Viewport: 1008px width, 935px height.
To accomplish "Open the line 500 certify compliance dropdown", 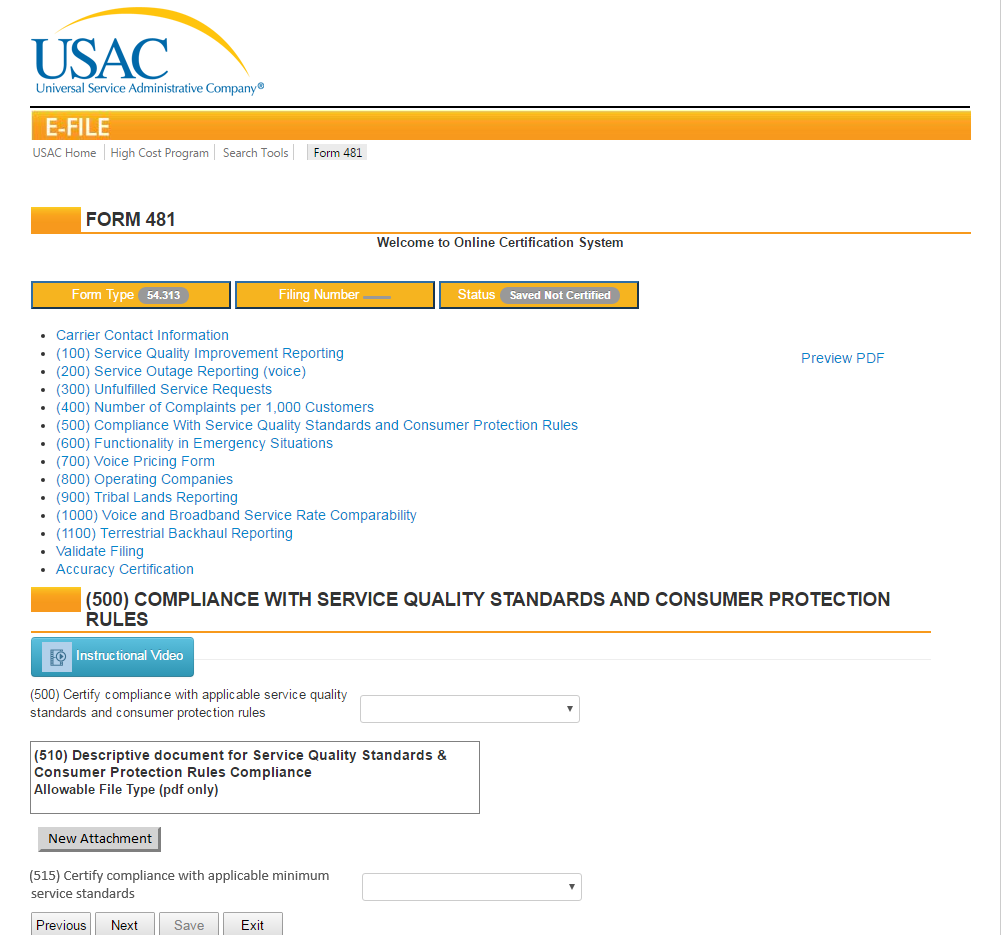I will (x=469, y=709).
